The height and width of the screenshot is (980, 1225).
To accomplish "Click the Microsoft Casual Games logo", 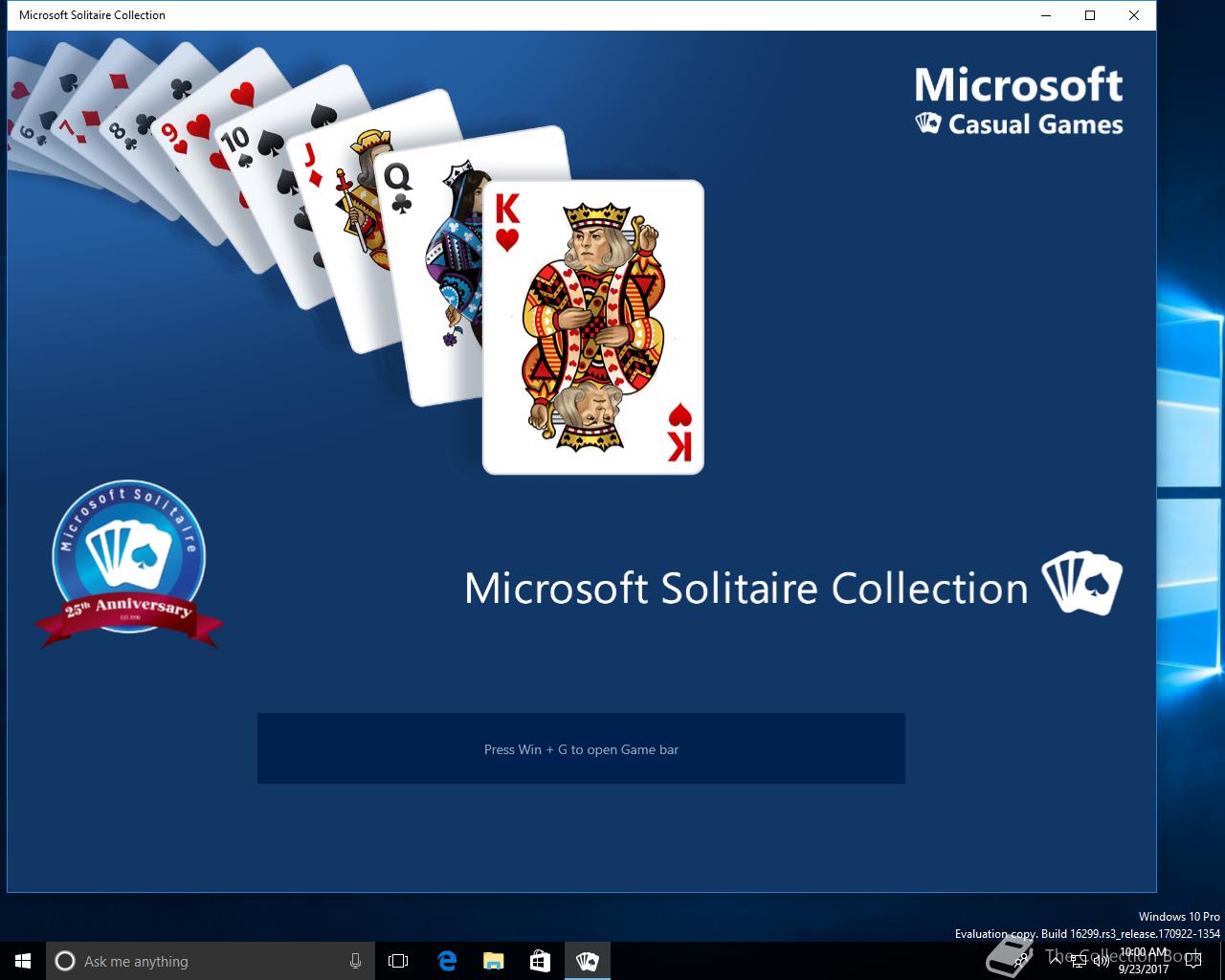I will (1018, 100).
